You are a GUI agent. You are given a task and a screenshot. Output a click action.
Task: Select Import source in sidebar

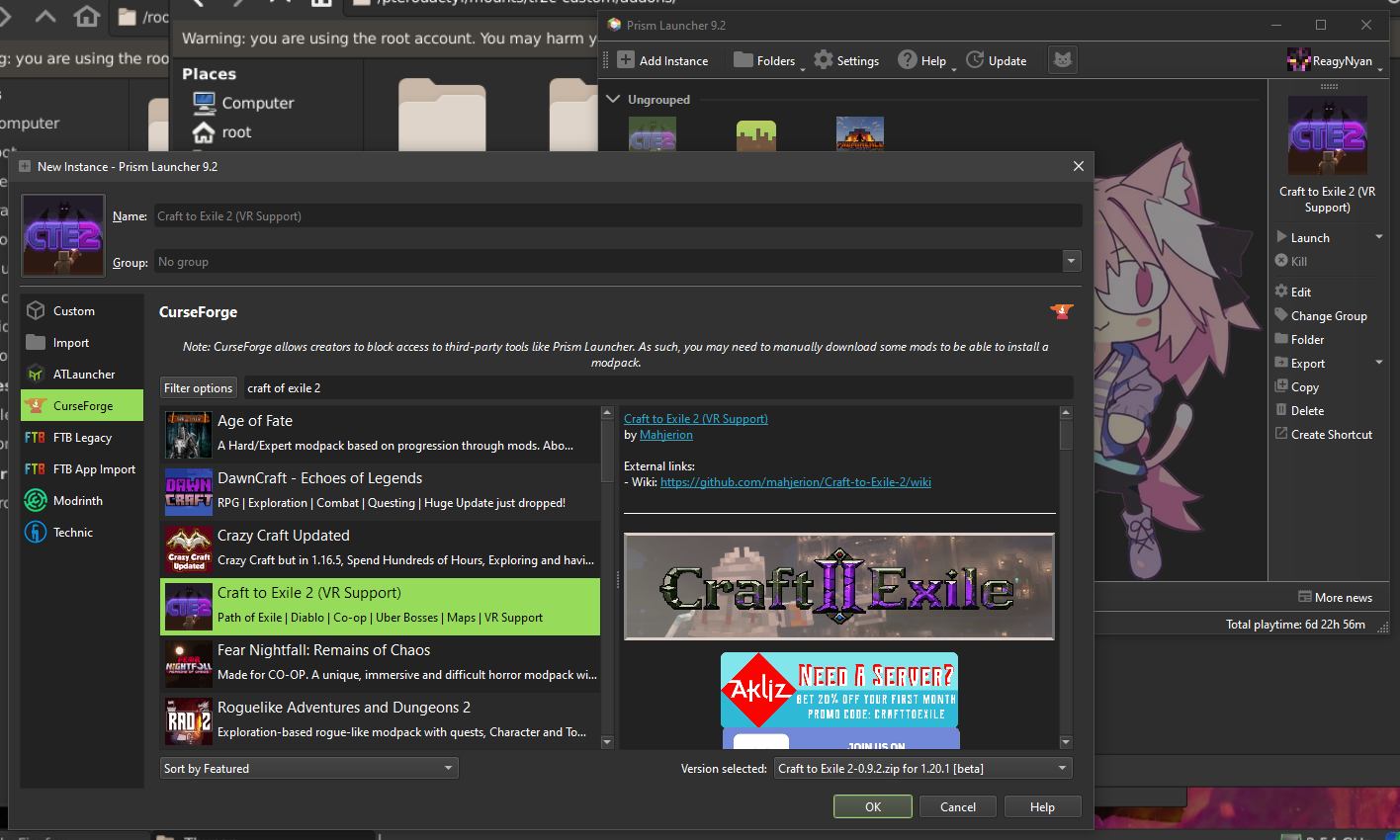(82, 342)
